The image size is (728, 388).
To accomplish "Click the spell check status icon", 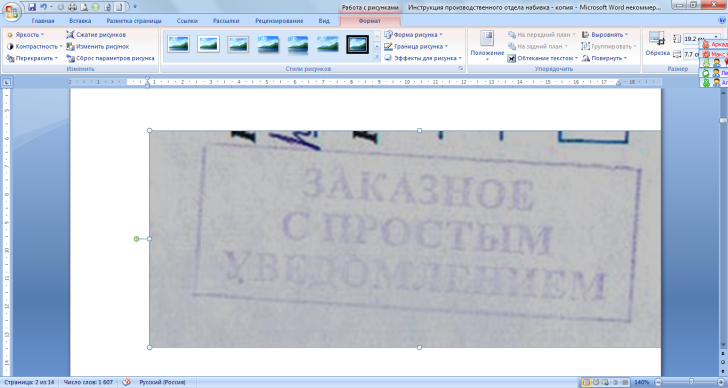I will point(126,382).
